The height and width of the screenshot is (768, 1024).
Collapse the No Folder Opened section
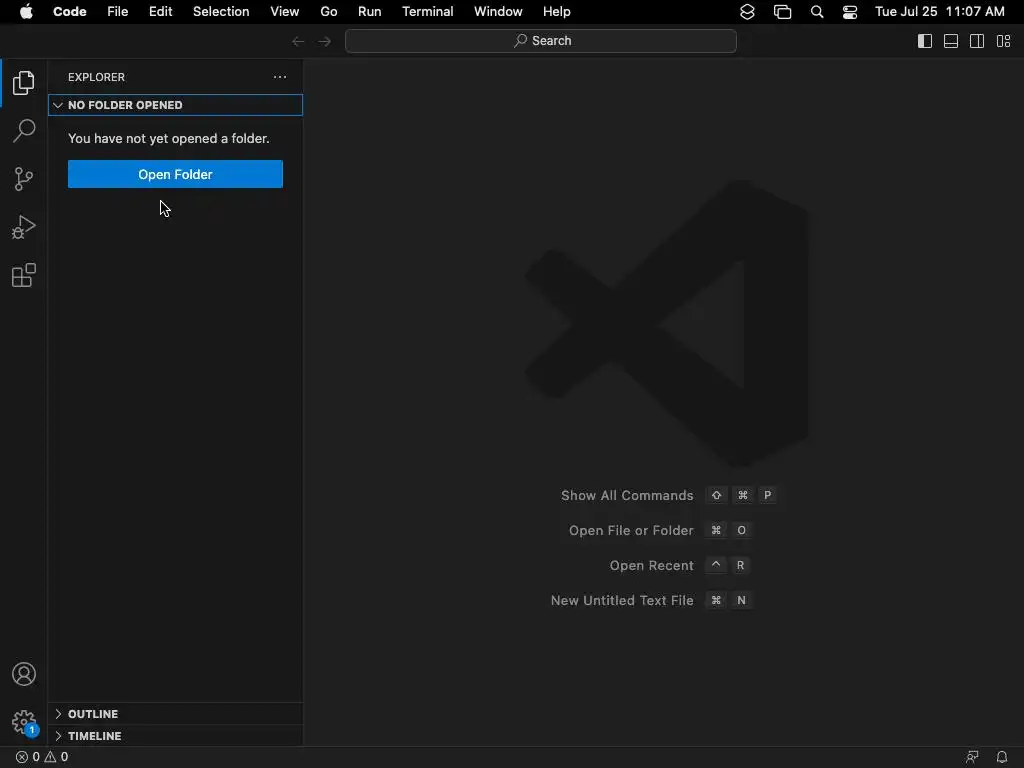[x=175, y=105]
